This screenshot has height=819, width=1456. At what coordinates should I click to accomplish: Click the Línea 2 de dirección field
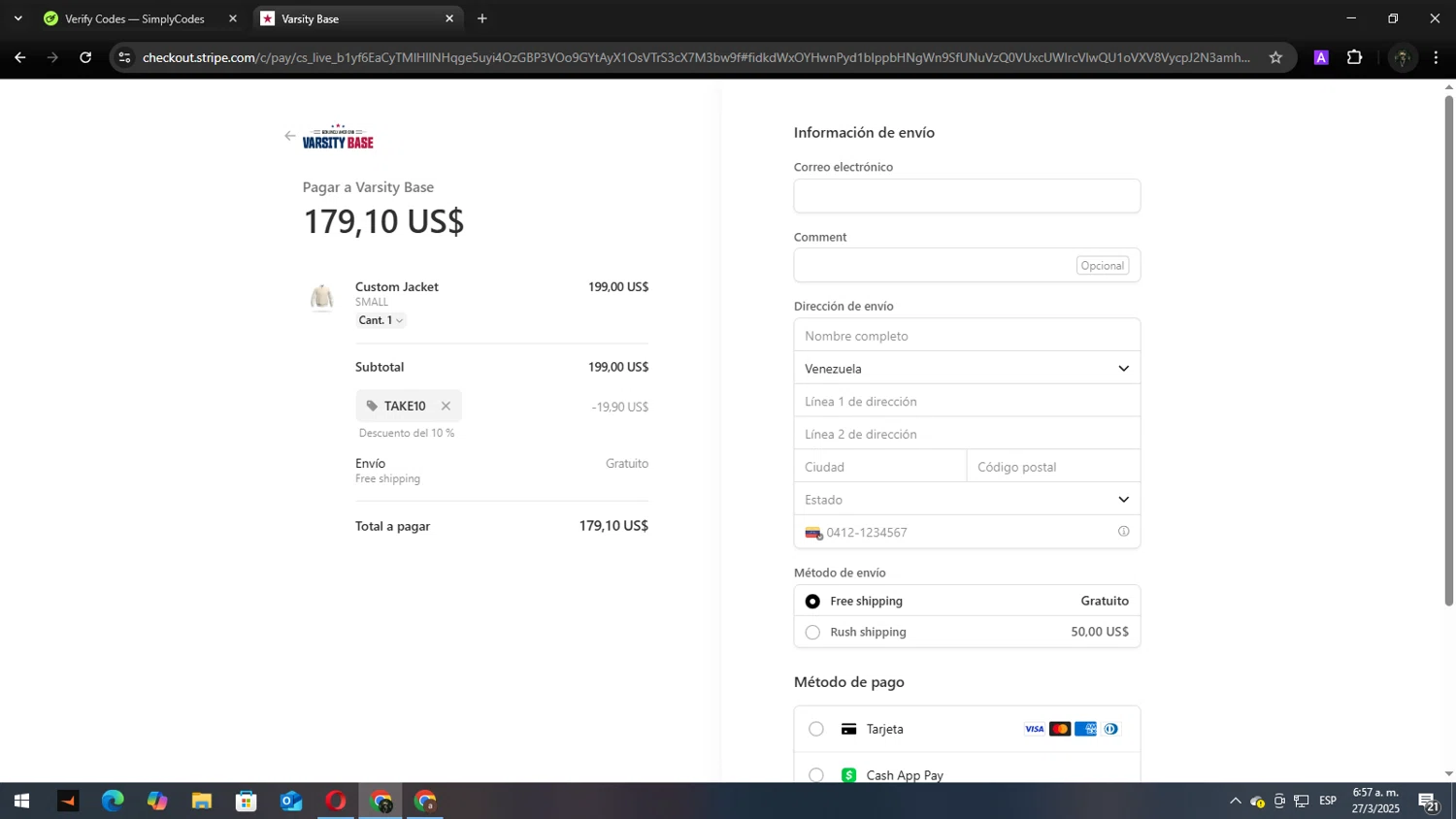click(967, 434)
